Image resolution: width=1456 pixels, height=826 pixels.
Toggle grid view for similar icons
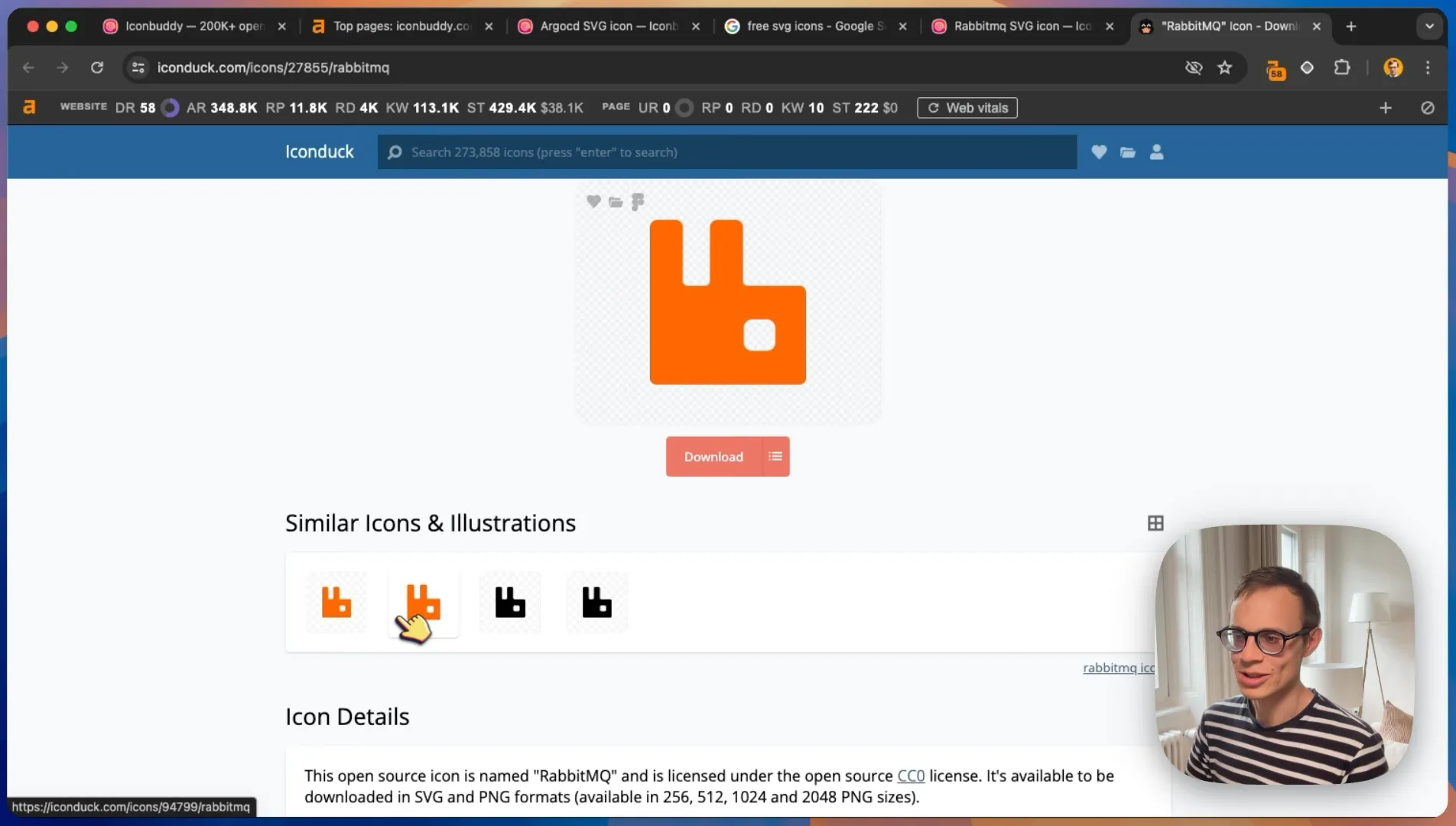[1155, 523]
